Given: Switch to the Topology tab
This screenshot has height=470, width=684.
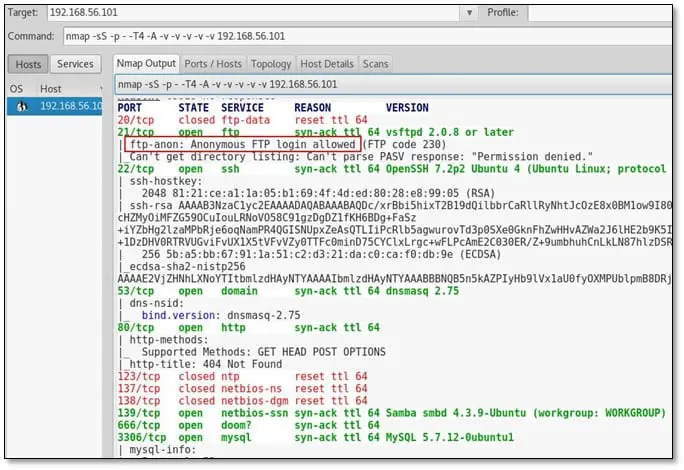Looking at the screenshot, I should (x=270, y=64).
